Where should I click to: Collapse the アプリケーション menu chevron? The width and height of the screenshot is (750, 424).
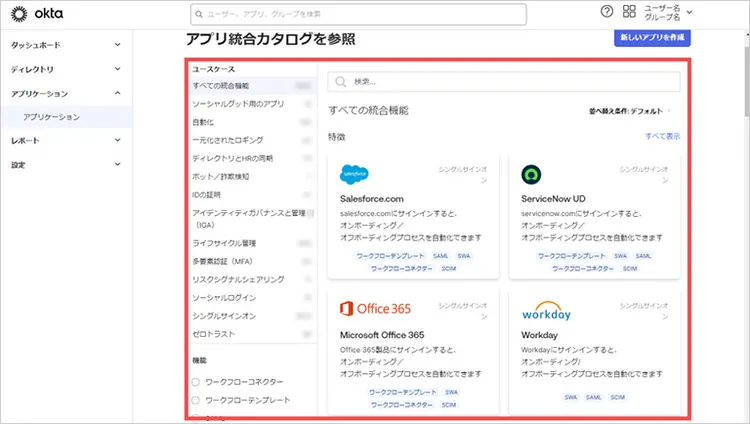(118, 93)
